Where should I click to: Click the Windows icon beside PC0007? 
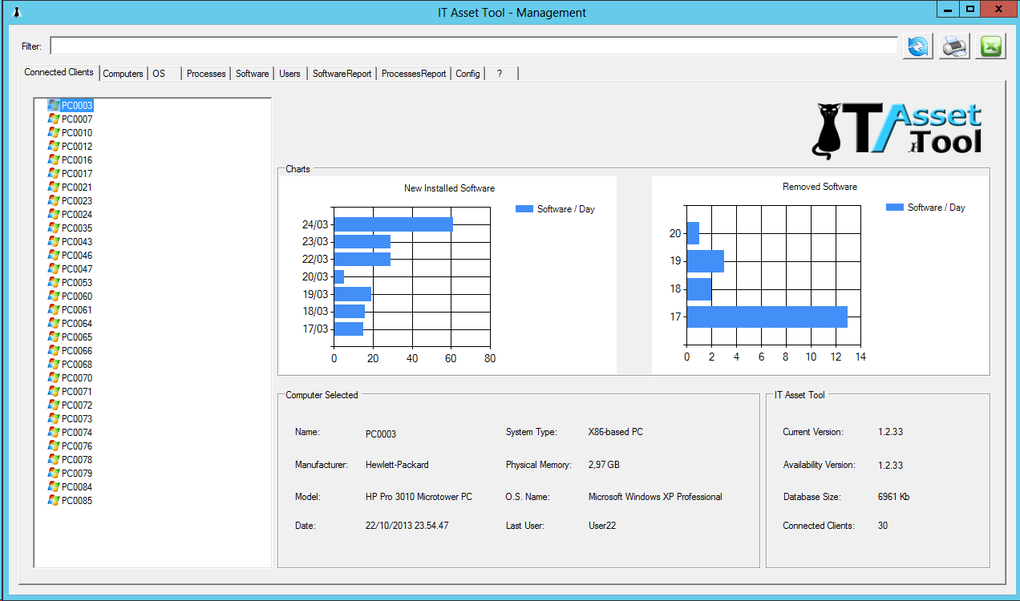point(53,119)
